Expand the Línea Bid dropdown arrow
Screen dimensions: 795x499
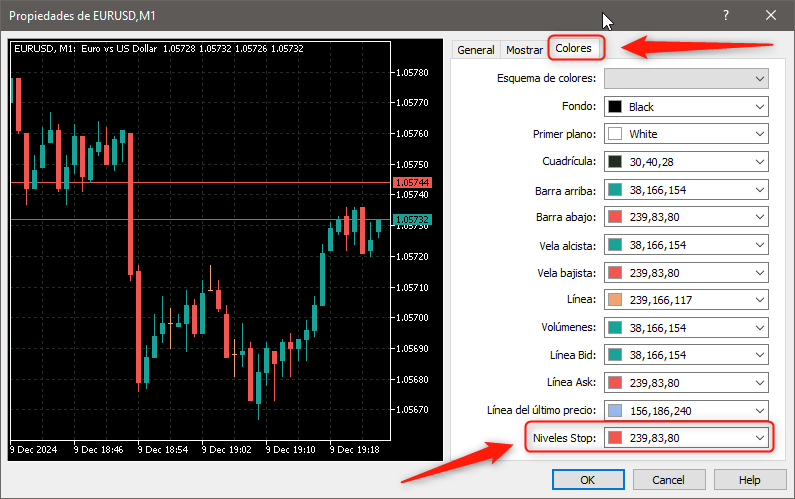[x=760, y=355]
